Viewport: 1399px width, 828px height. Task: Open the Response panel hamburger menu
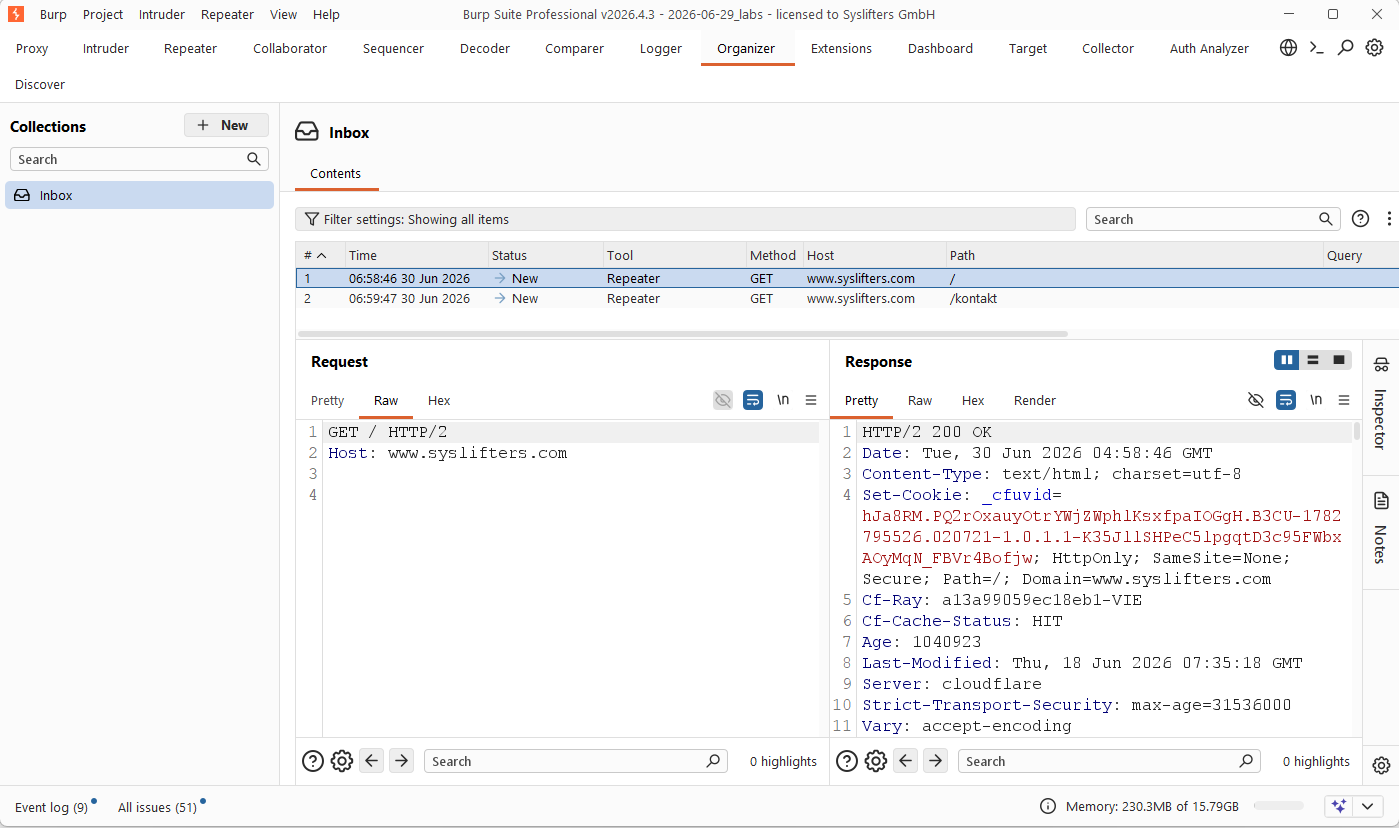point(1344,400)
